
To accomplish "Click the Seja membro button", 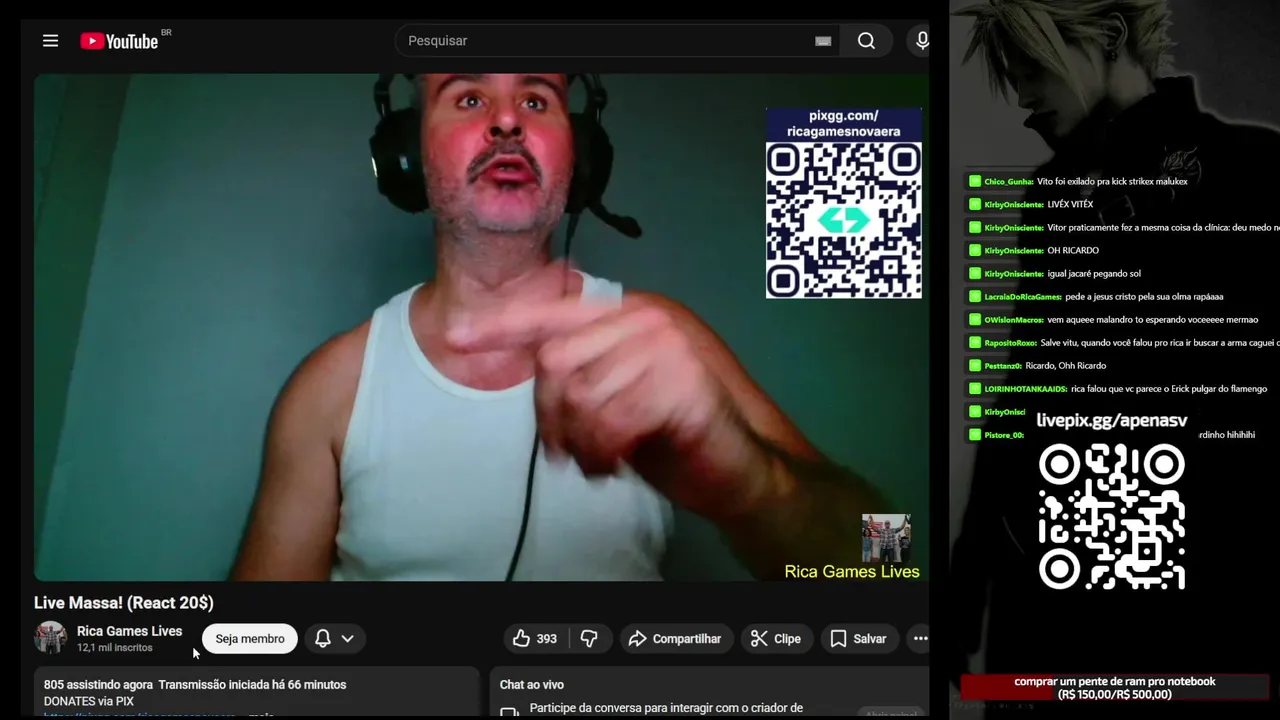I will pos(250,639).
